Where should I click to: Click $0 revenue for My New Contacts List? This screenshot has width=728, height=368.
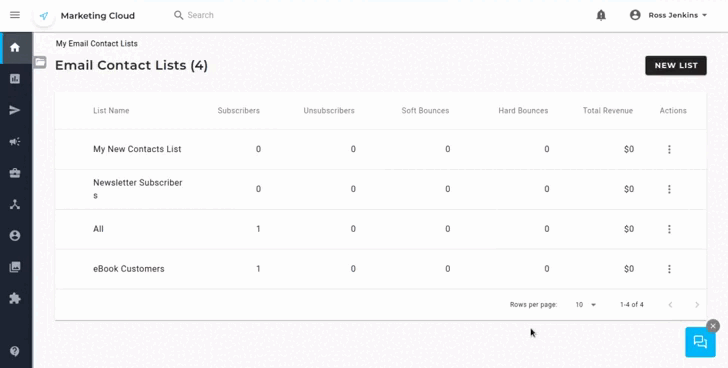point(629,149)
